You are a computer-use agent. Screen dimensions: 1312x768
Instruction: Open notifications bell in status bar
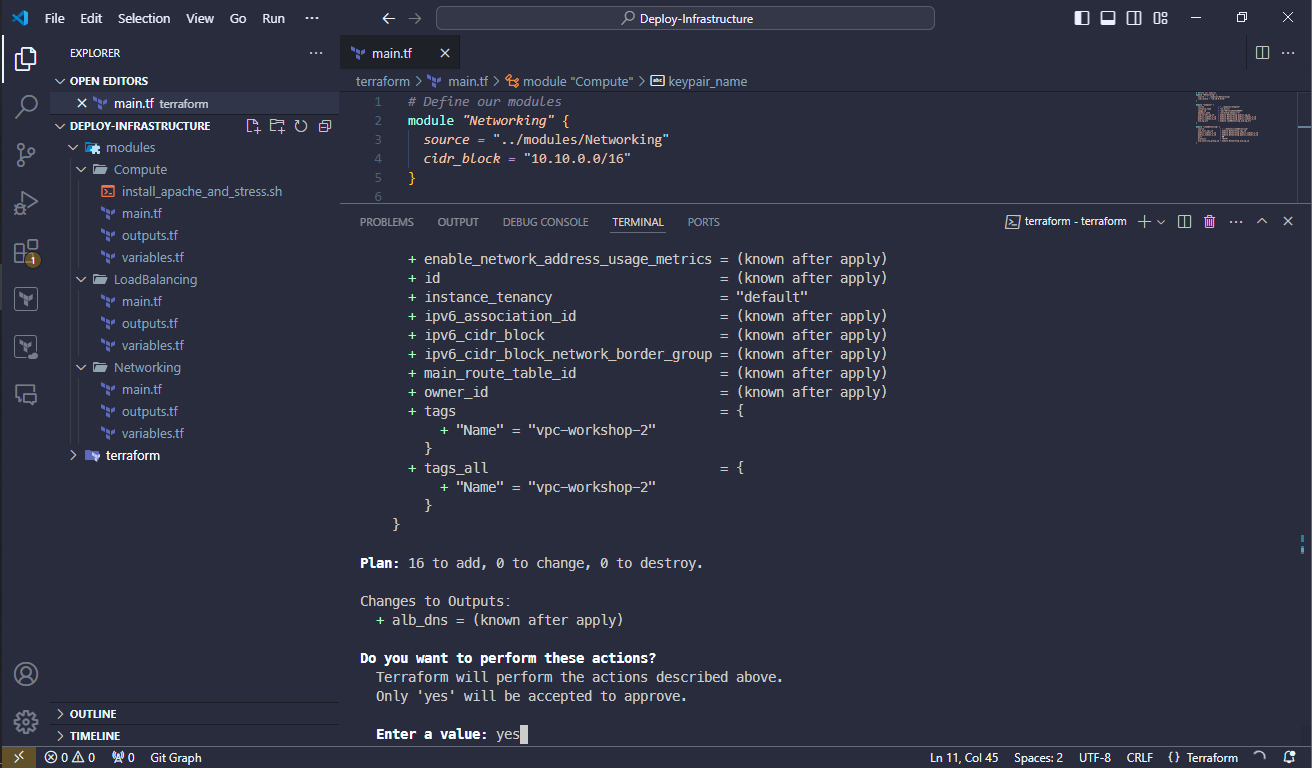(x=1289, y=758)
